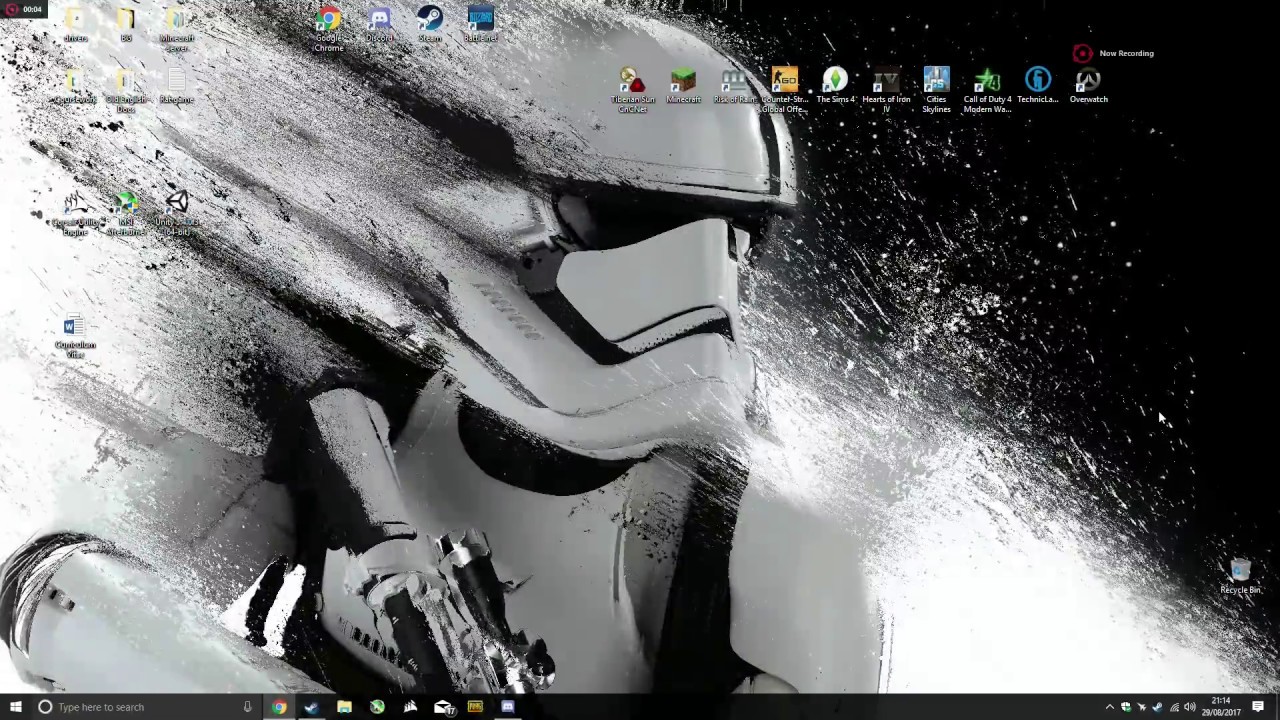The image size is (1280, 720).
Task: Select the Technic Launcher desktop icon
Action: pos(1038,86)
